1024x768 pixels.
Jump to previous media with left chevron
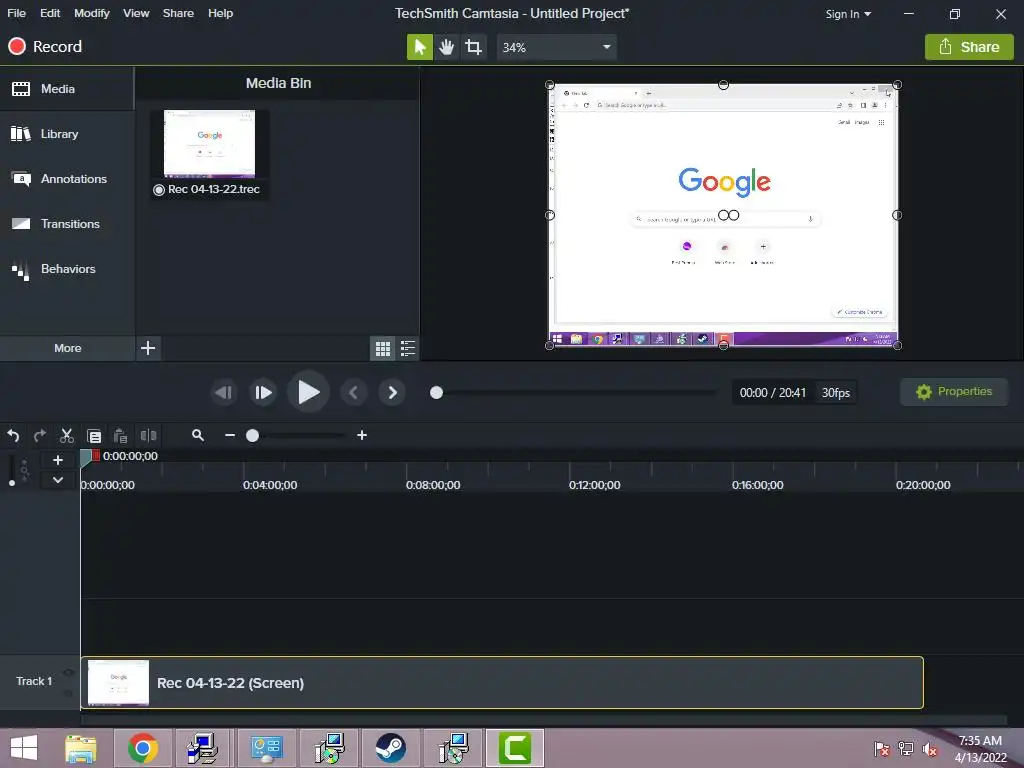(x=353, y=392)
